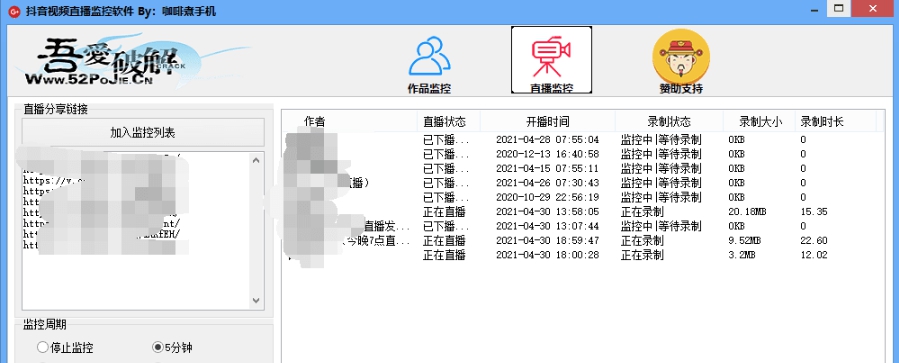
Task: Click the 22.60 recording duration cell
Action: 814,240
